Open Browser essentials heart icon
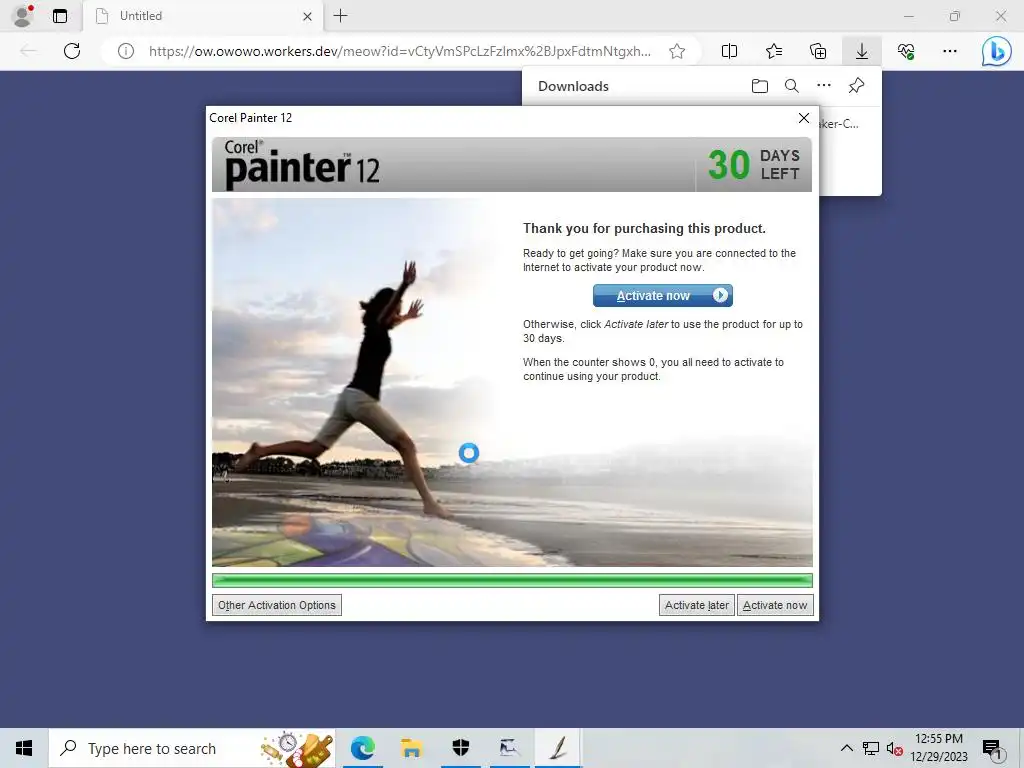1024x768 pixels. tap(906, 51)
